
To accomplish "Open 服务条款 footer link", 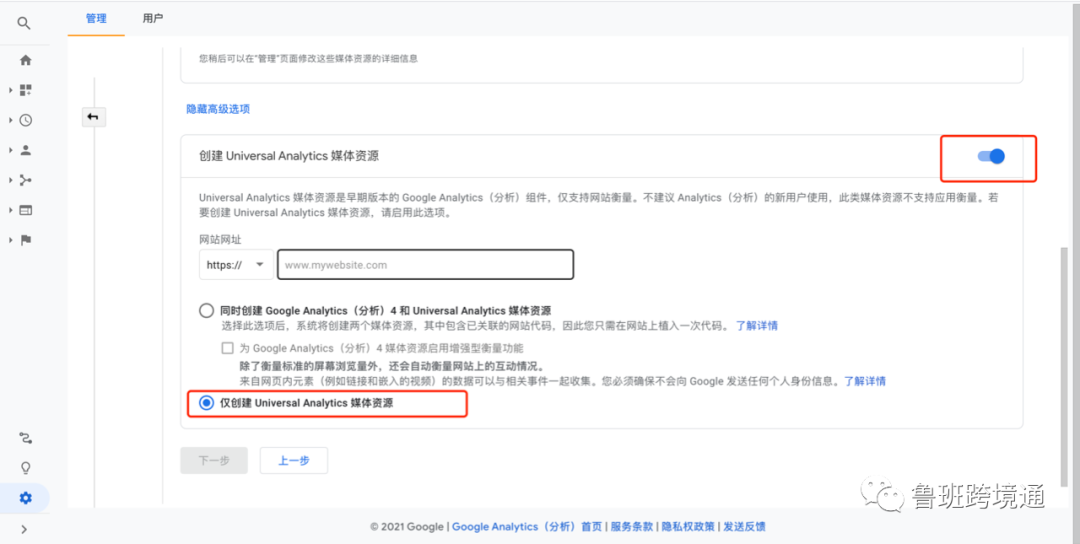I will (x=632, y=527).
